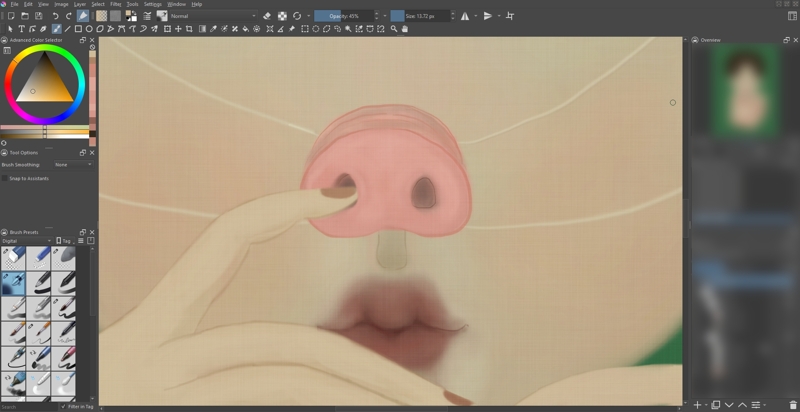Screen dimensions: 800x412
Task: Select the Move tool
Action: pos(178,29)
